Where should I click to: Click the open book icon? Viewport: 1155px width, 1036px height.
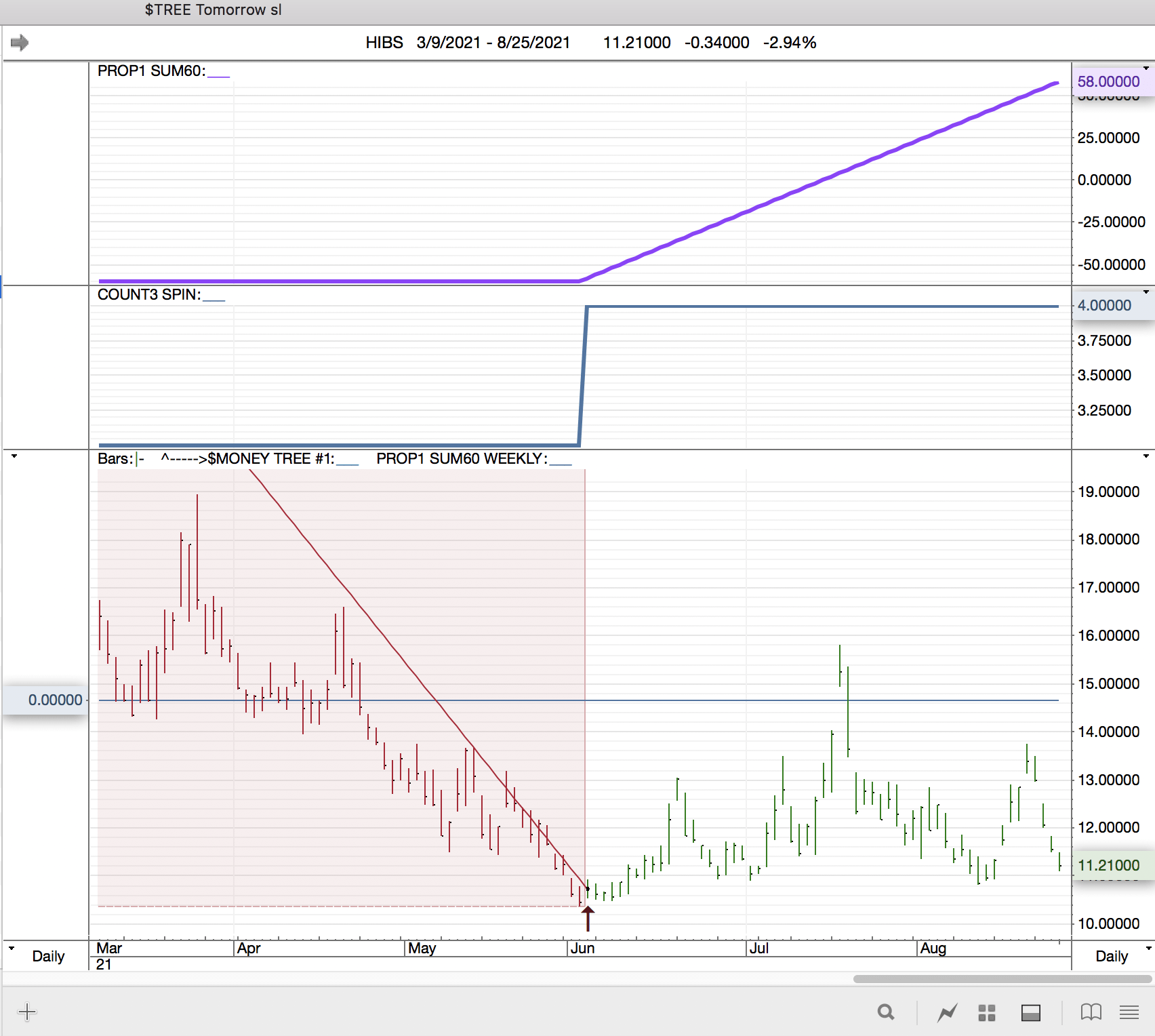pos(1091,1012)
